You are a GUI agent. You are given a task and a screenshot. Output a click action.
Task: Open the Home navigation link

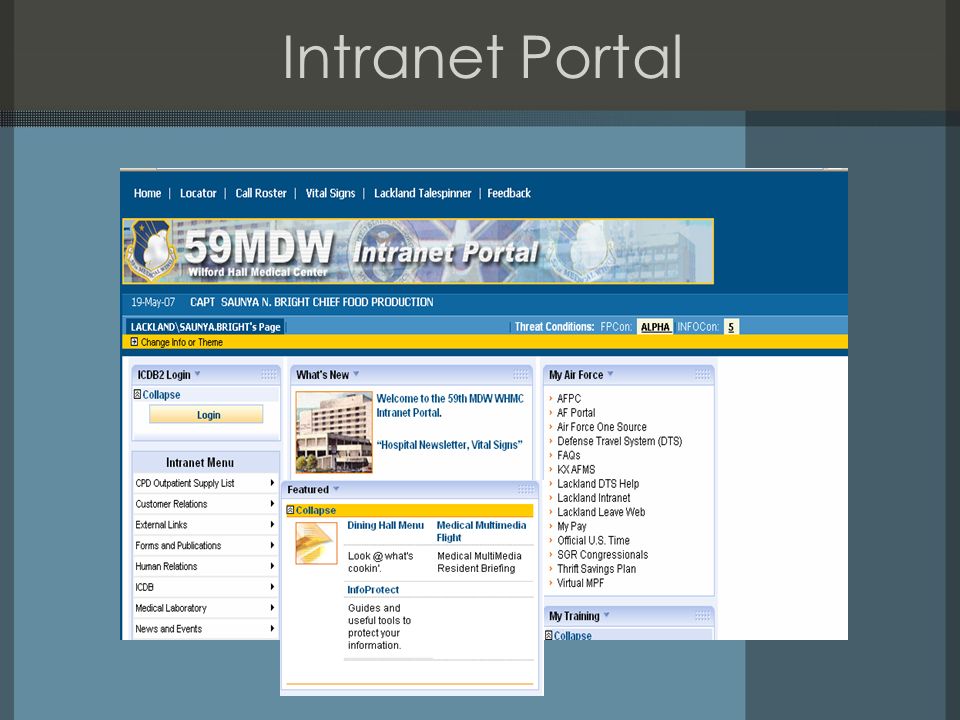(148, 193)
